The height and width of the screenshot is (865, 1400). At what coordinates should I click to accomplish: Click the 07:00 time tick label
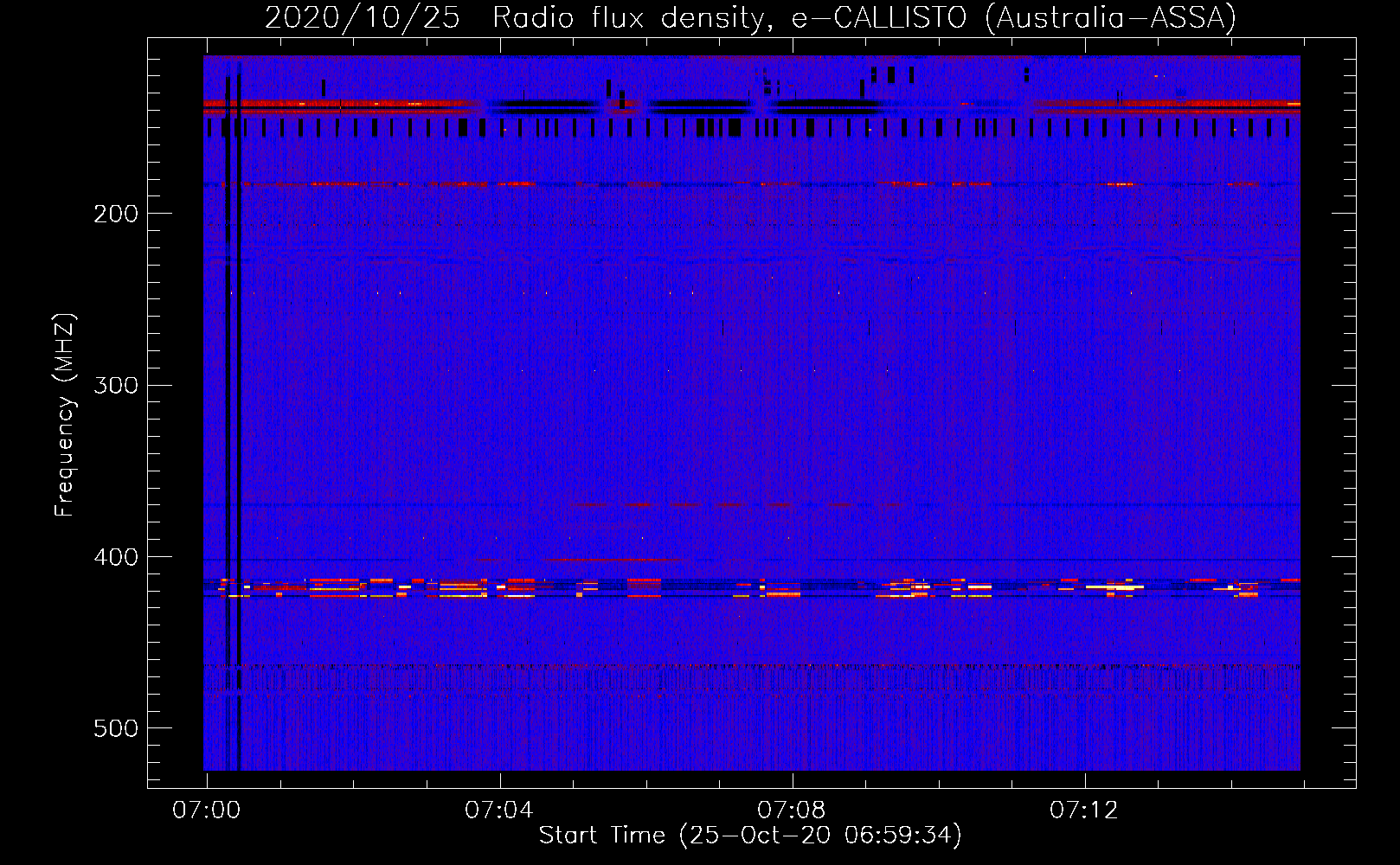point(207,811)
